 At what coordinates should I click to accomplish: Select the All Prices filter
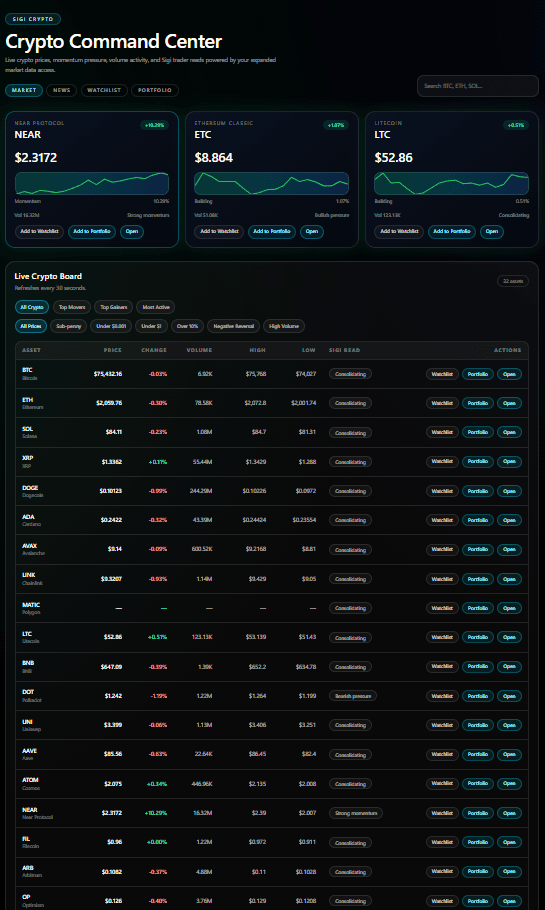[31, 326]
